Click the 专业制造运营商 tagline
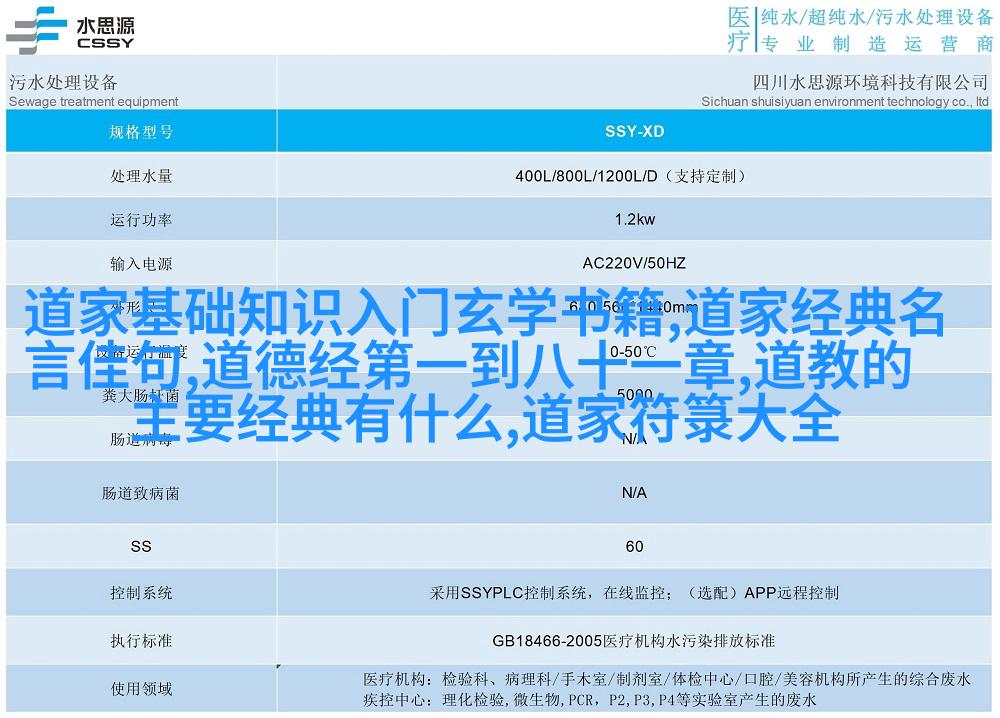The width and height of the screenshot is (1000, 718). [874, 43]
